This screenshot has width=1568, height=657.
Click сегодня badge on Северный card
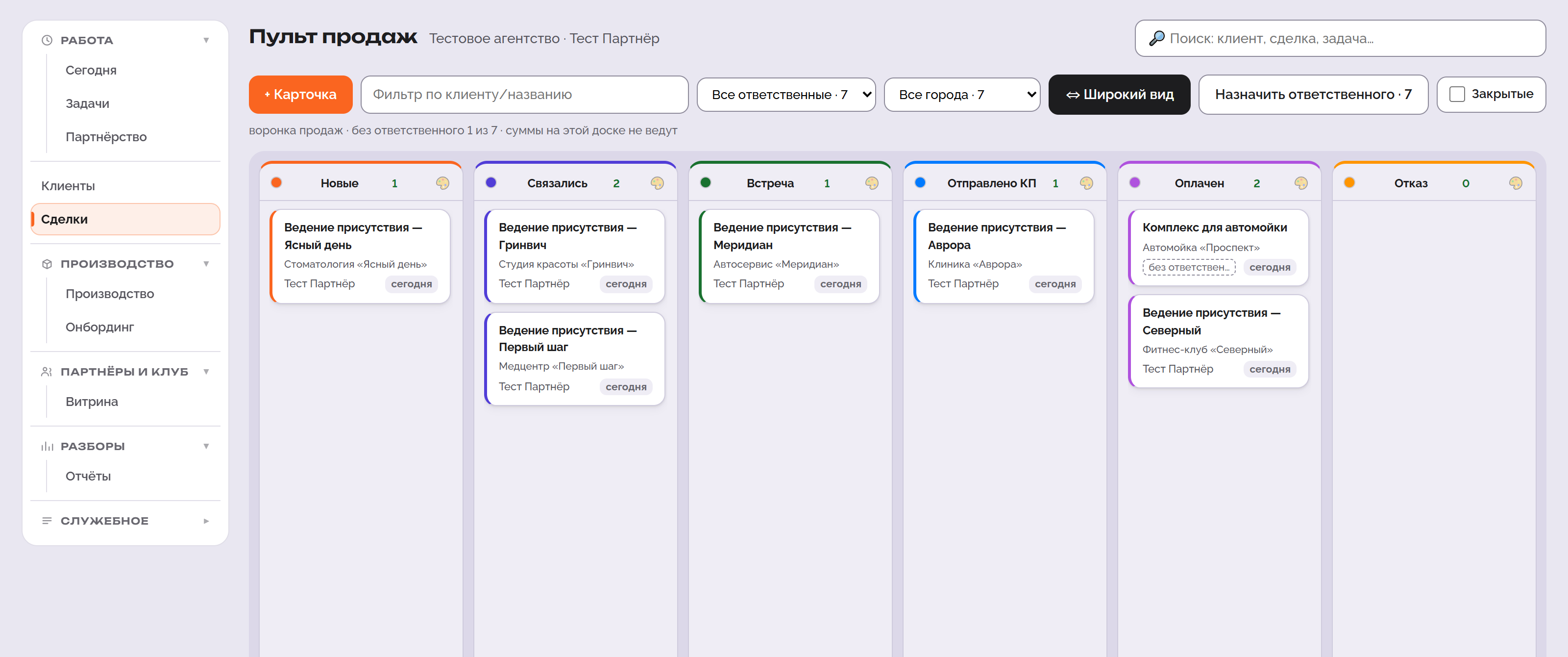(1270, 369)
